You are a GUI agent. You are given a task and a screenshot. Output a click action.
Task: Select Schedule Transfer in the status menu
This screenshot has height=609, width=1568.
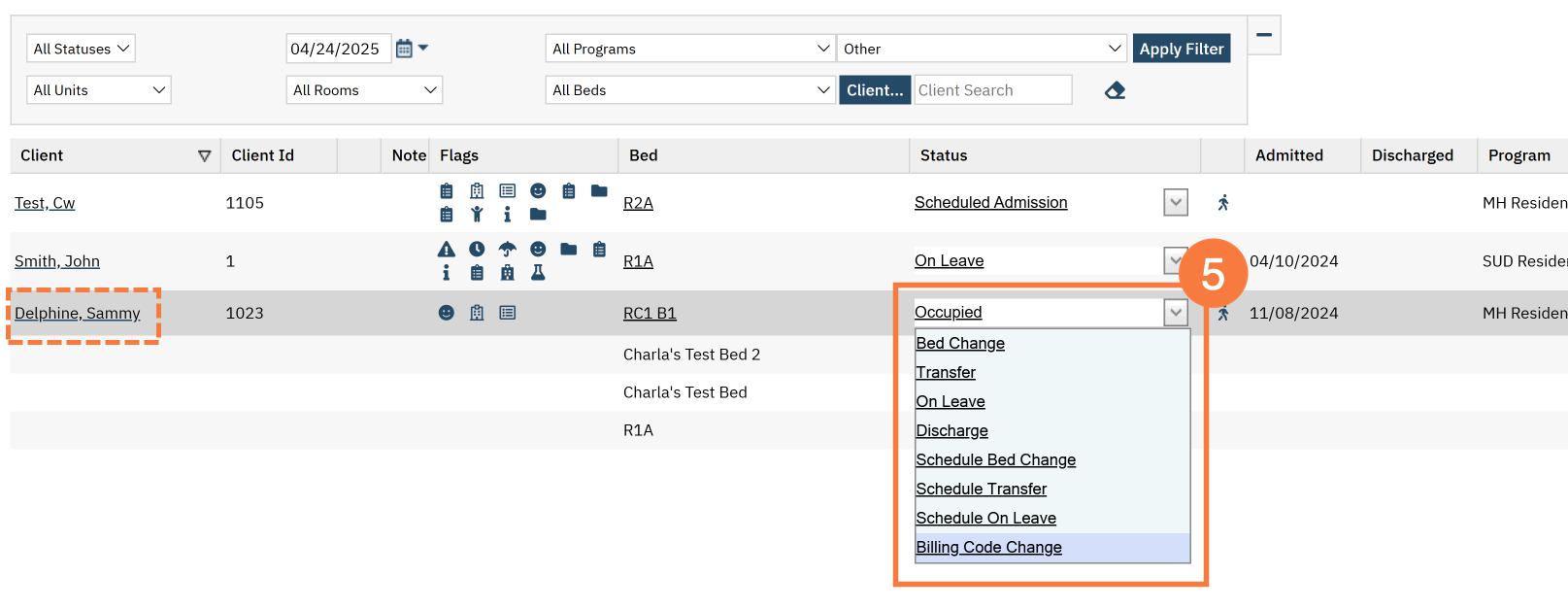point(981,489)
